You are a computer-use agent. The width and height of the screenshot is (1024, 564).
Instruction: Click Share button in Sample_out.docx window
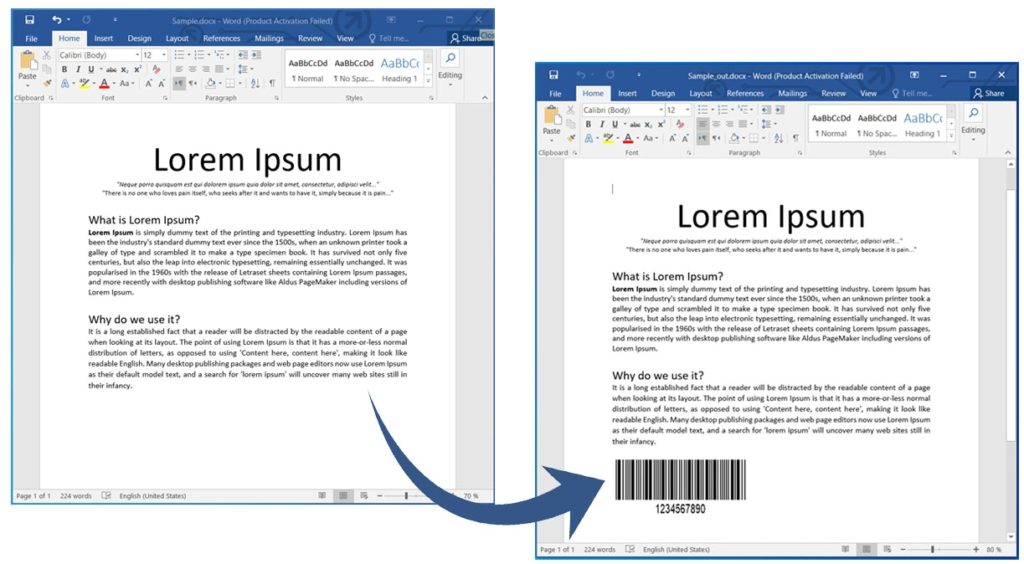point(988,93)
